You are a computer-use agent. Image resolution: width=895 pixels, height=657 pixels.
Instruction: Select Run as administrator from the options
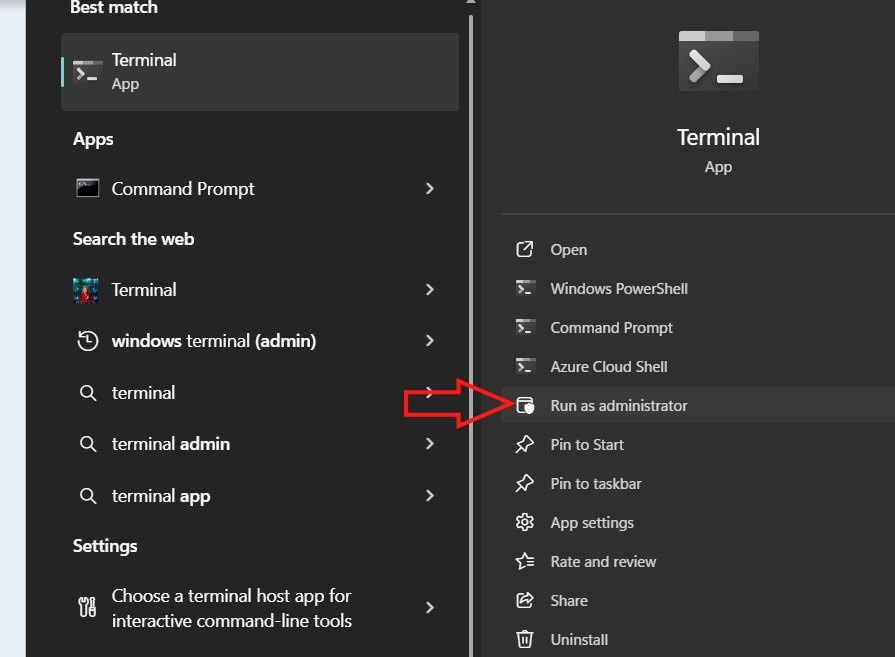pos(618,405)
